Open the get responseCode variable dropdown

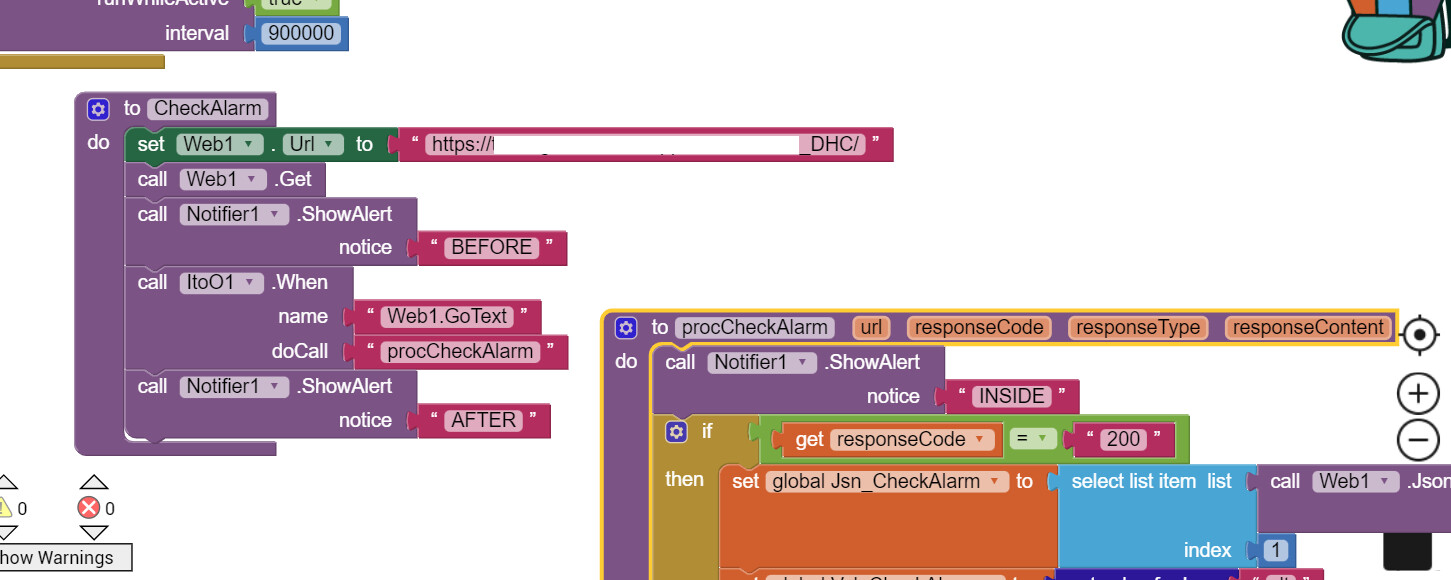[982, 439]
